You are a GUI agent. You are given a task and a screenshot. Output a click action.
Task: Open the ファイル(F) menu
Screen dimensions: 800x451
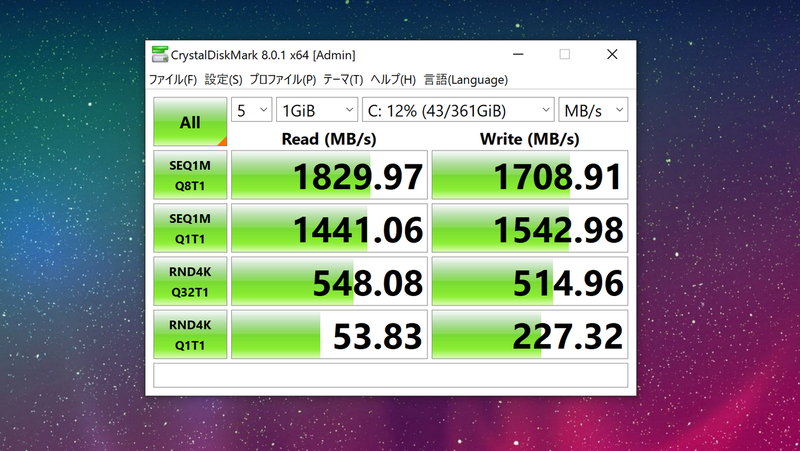(173, 80)
